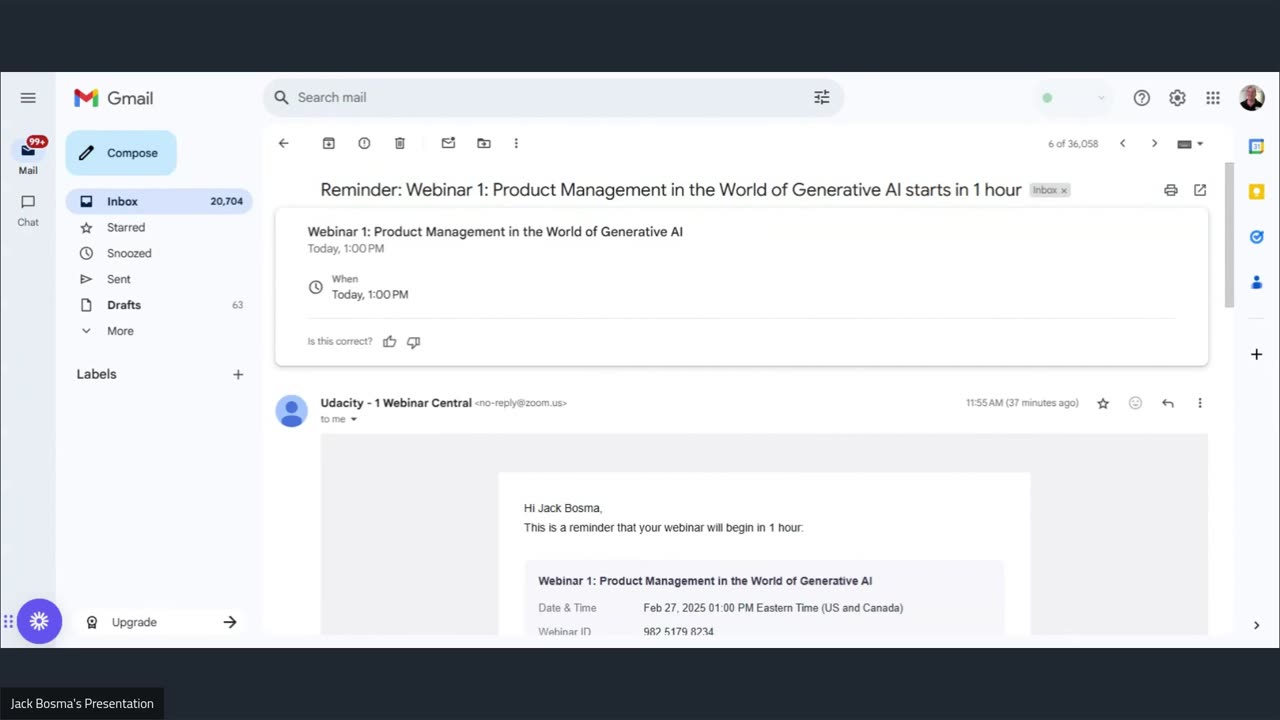Open more toolbar actions menu
1280x720 pixels.
click(x=516, y=143)
